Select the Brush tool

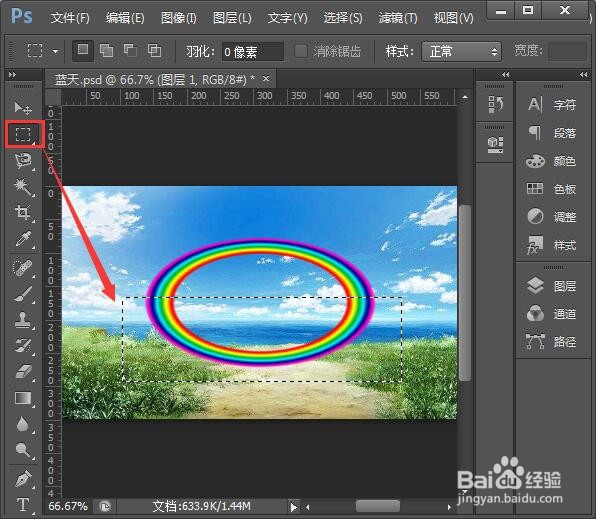[23, 294]
